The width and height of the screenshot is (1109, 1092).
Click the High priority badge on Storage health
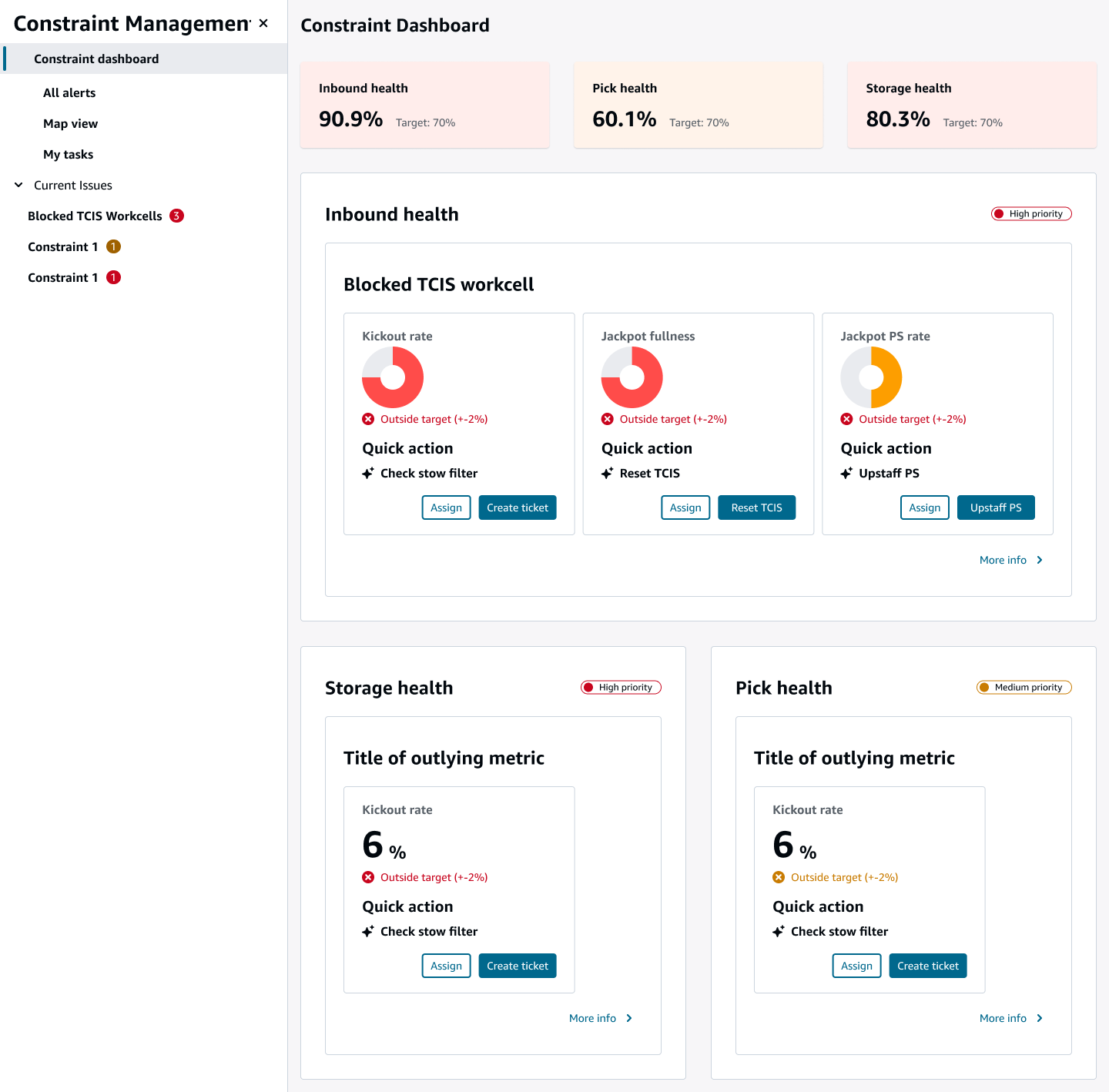click(621, 687)
